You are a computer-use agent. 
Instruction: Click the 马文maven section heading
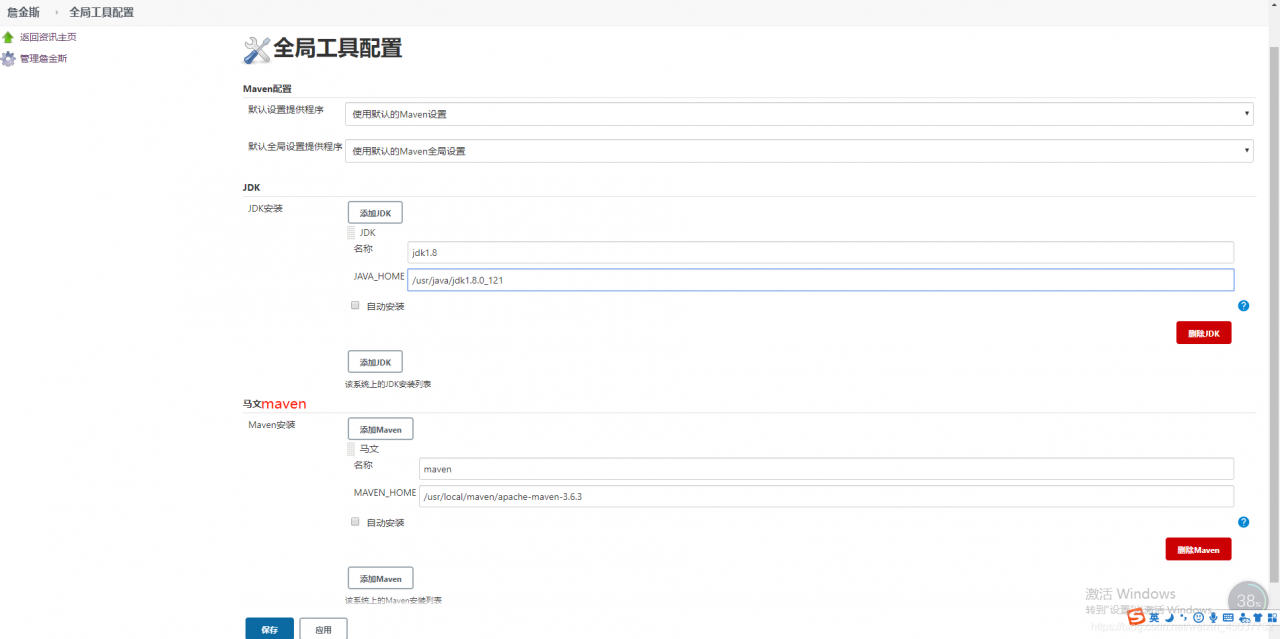[x=274, y=404]
